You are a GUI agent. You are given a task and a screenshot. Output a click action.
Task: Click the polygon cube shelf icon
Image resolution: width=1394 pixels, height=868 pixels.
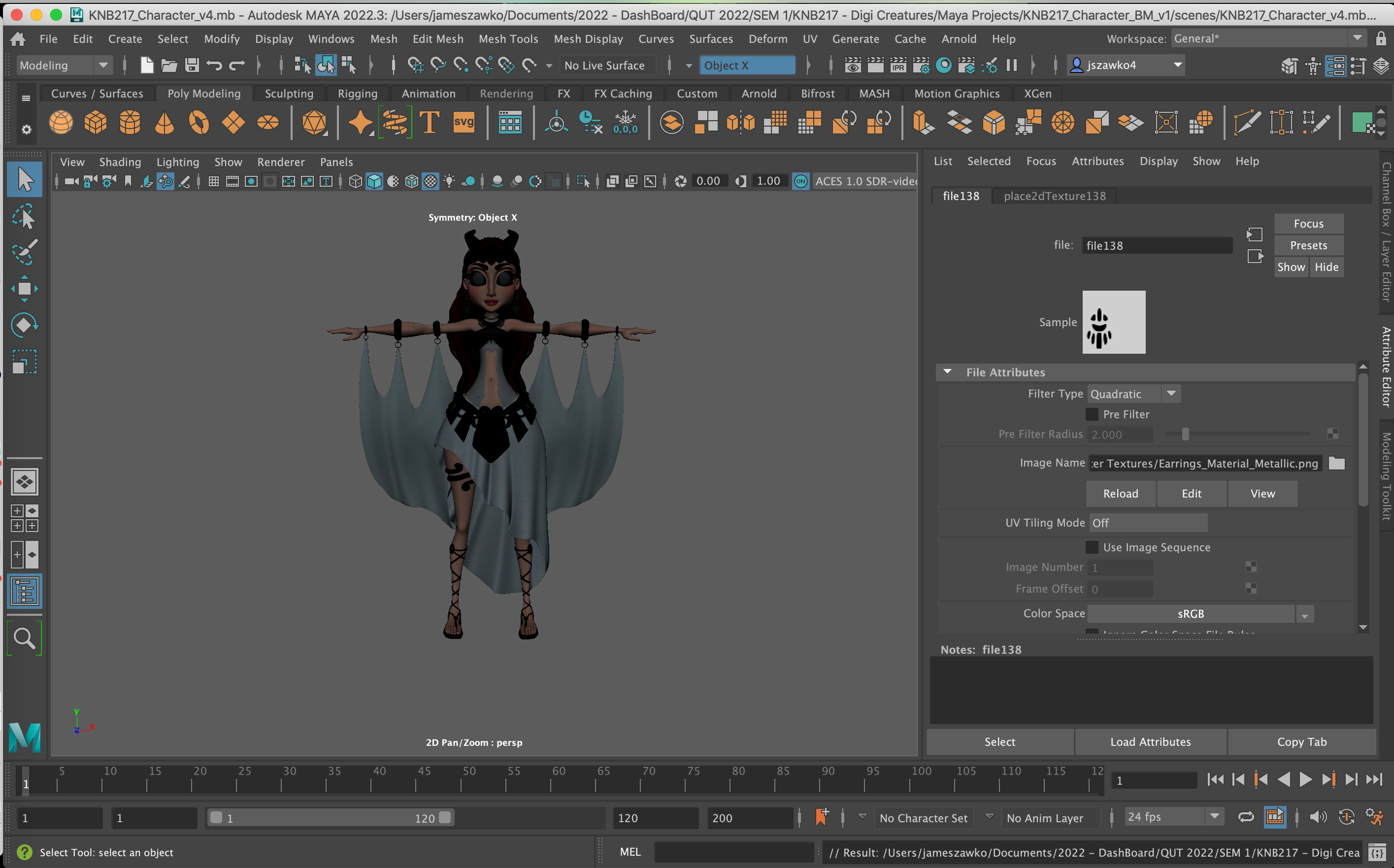(x=95, y=123)
